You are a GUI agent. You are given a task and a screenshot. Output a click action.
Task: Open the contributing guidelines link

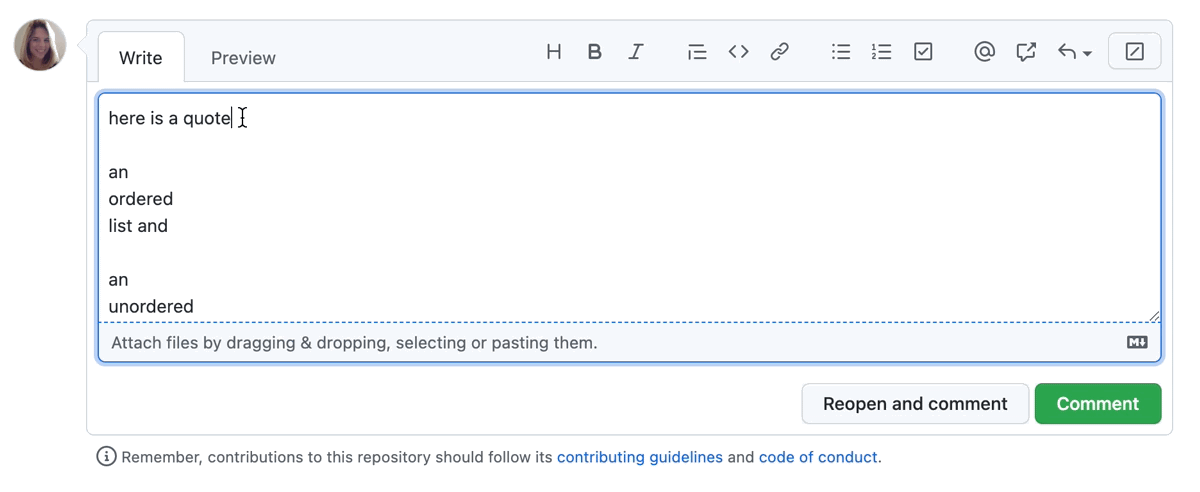[640, 457]
